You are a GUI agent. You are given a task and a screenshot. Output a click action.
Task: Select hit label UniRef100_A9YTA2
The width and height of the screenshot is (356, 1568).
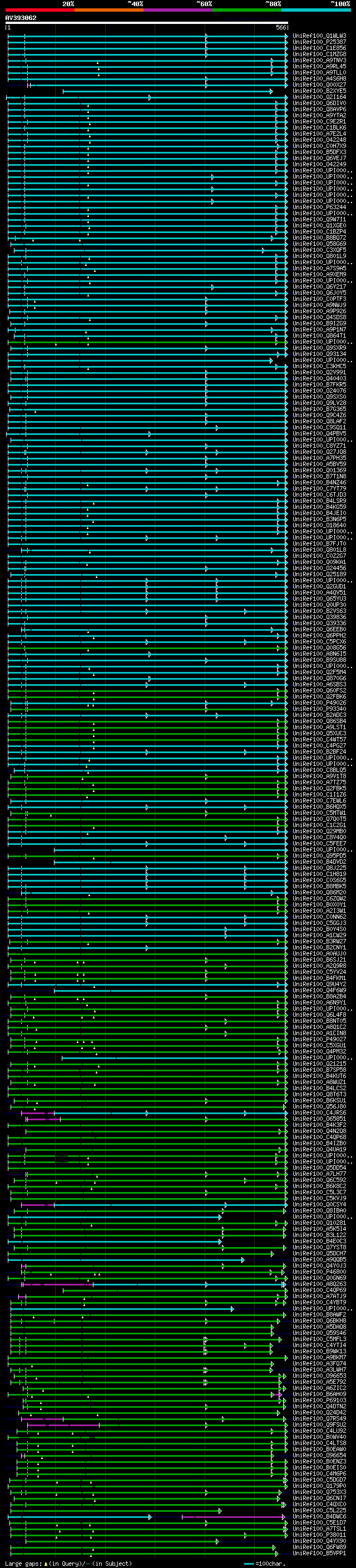click(319, 115)
